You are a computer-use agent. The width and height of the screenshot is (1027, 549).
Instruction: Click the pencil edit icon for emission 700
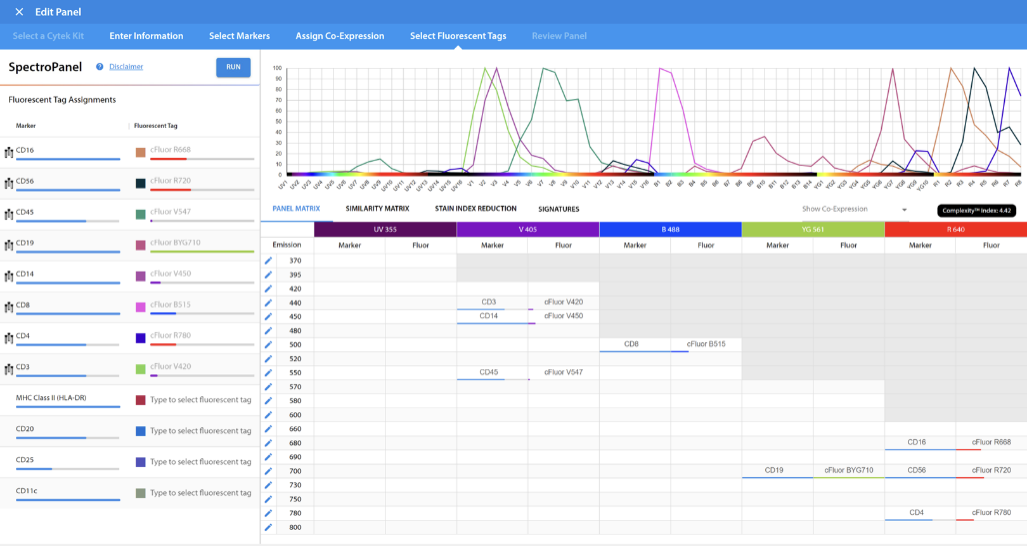point(268,471)
